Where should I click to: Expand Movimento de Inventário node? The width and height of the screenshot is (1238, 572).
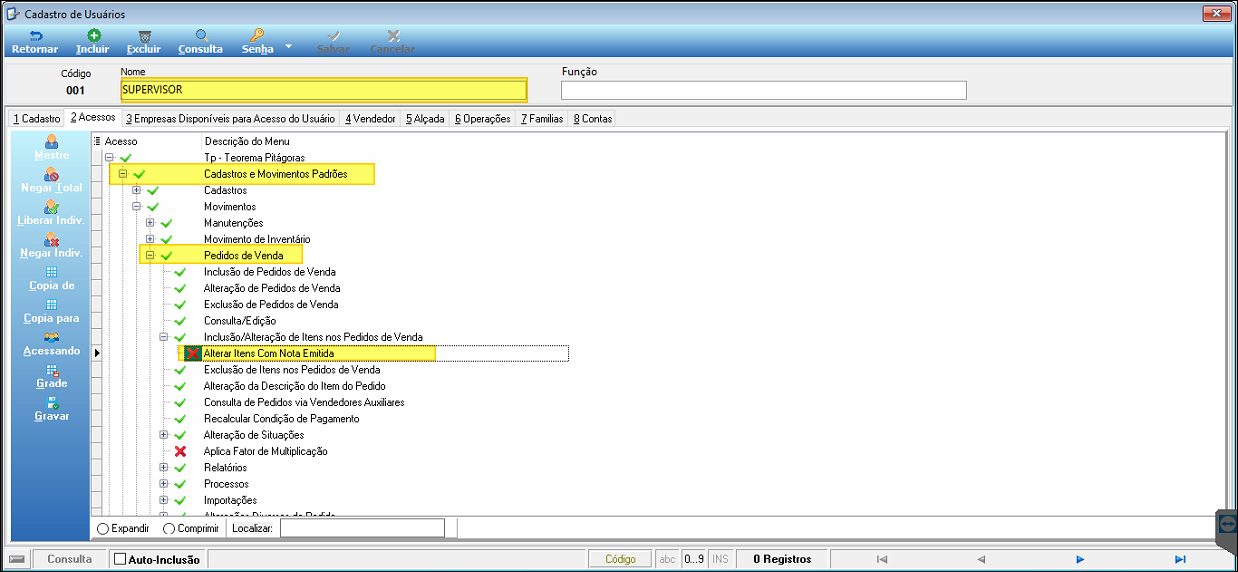point(150,239)
